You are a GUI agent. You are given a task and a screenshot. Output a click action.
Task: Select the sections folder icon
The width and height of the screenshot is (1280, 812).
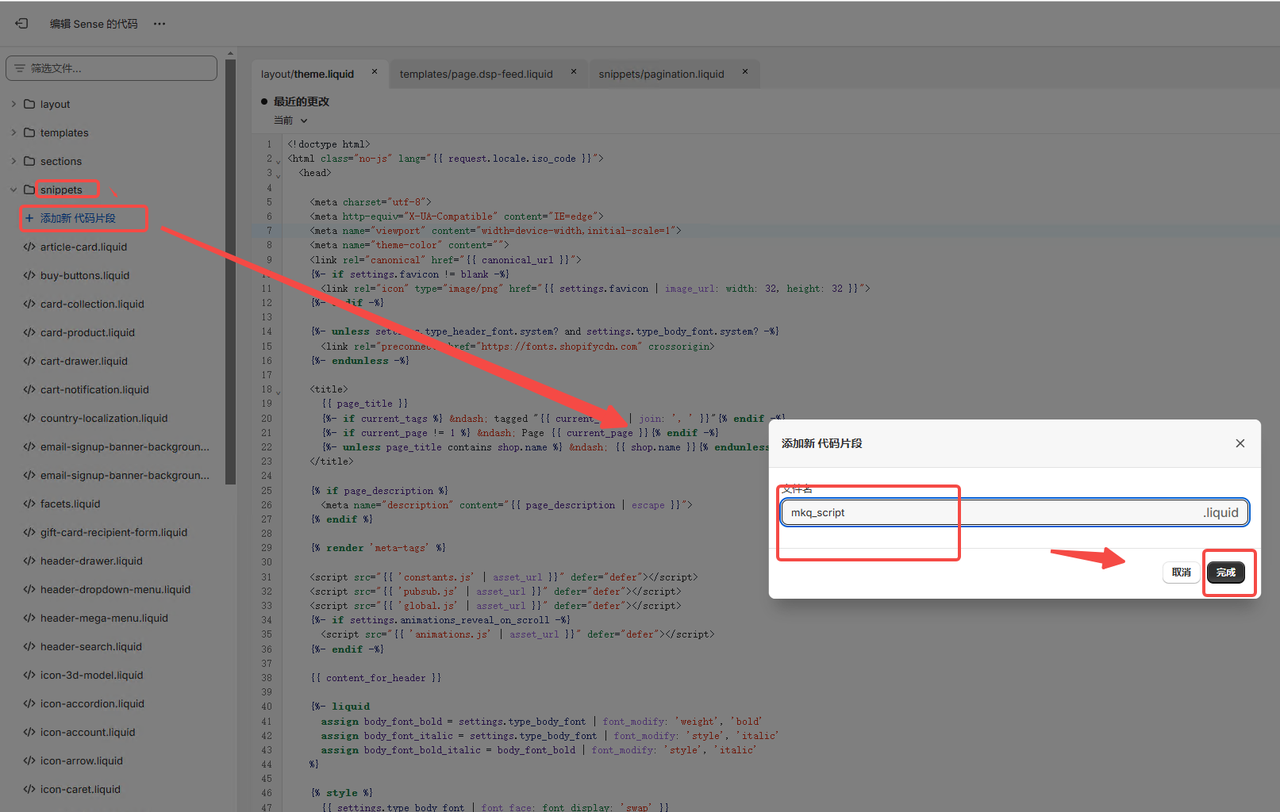coord(29,161)
